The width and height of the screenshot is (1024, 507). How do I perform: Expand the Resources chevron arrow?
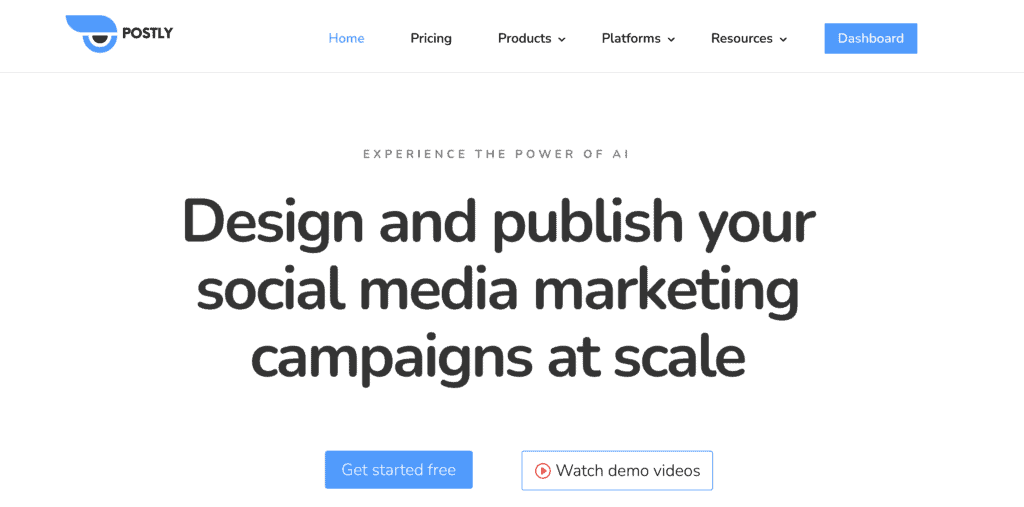click(x=783, y=39)
